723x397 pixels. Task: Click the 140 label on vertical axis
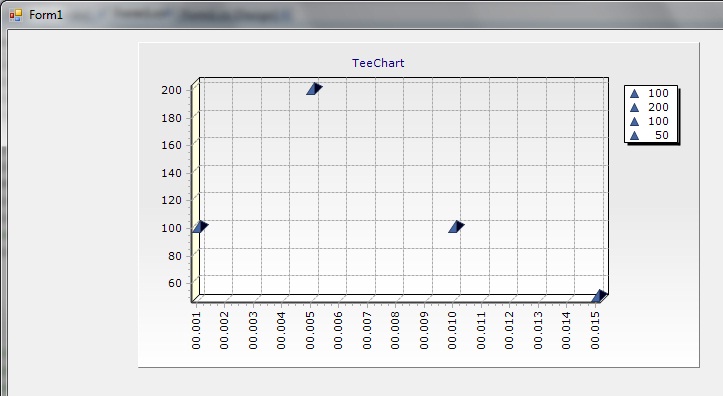click(x=172, y=173)
